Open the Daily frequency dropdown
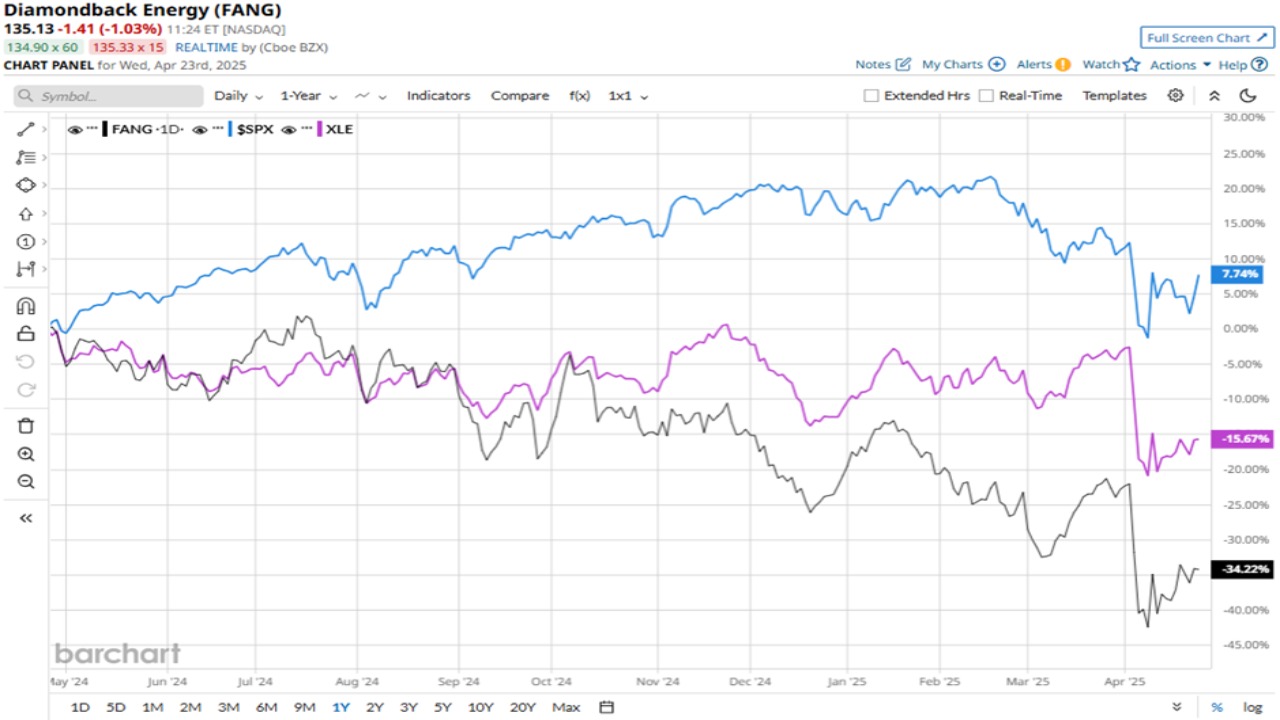Screen dimensions: 1280x720 pos(238,96)
